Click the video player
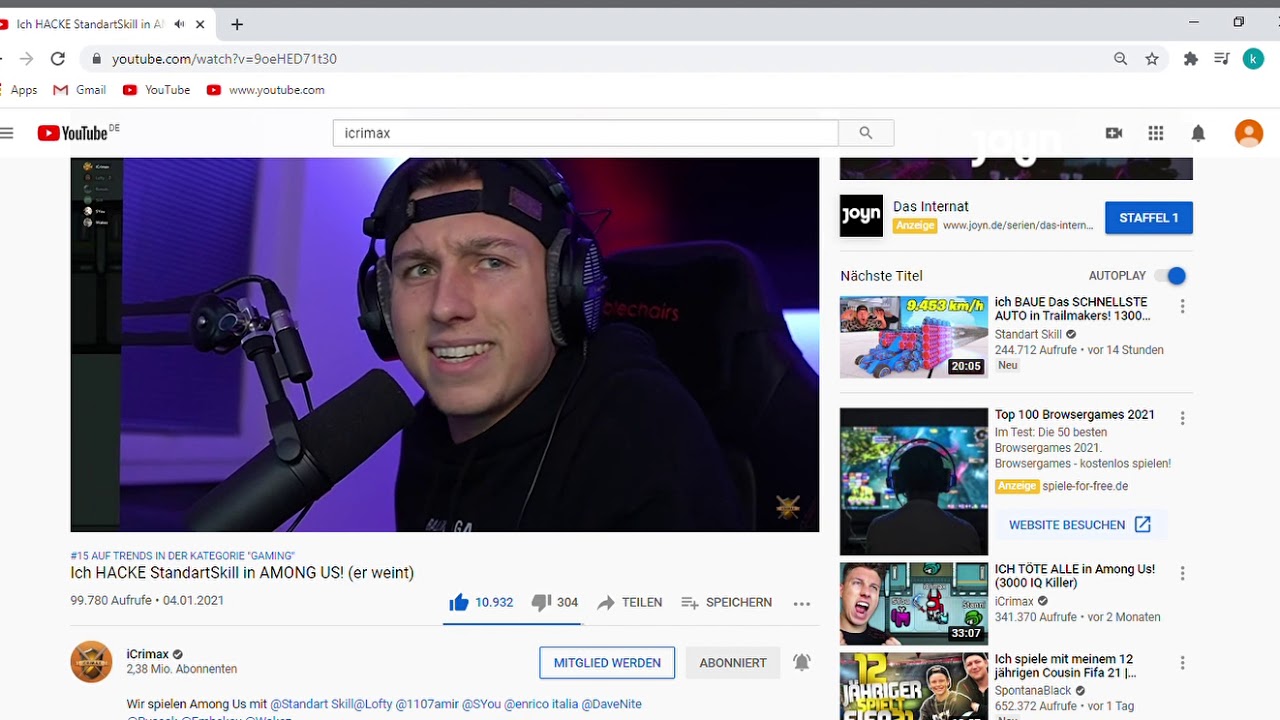This screenshot has height=720, width=1280. [445, 344]
